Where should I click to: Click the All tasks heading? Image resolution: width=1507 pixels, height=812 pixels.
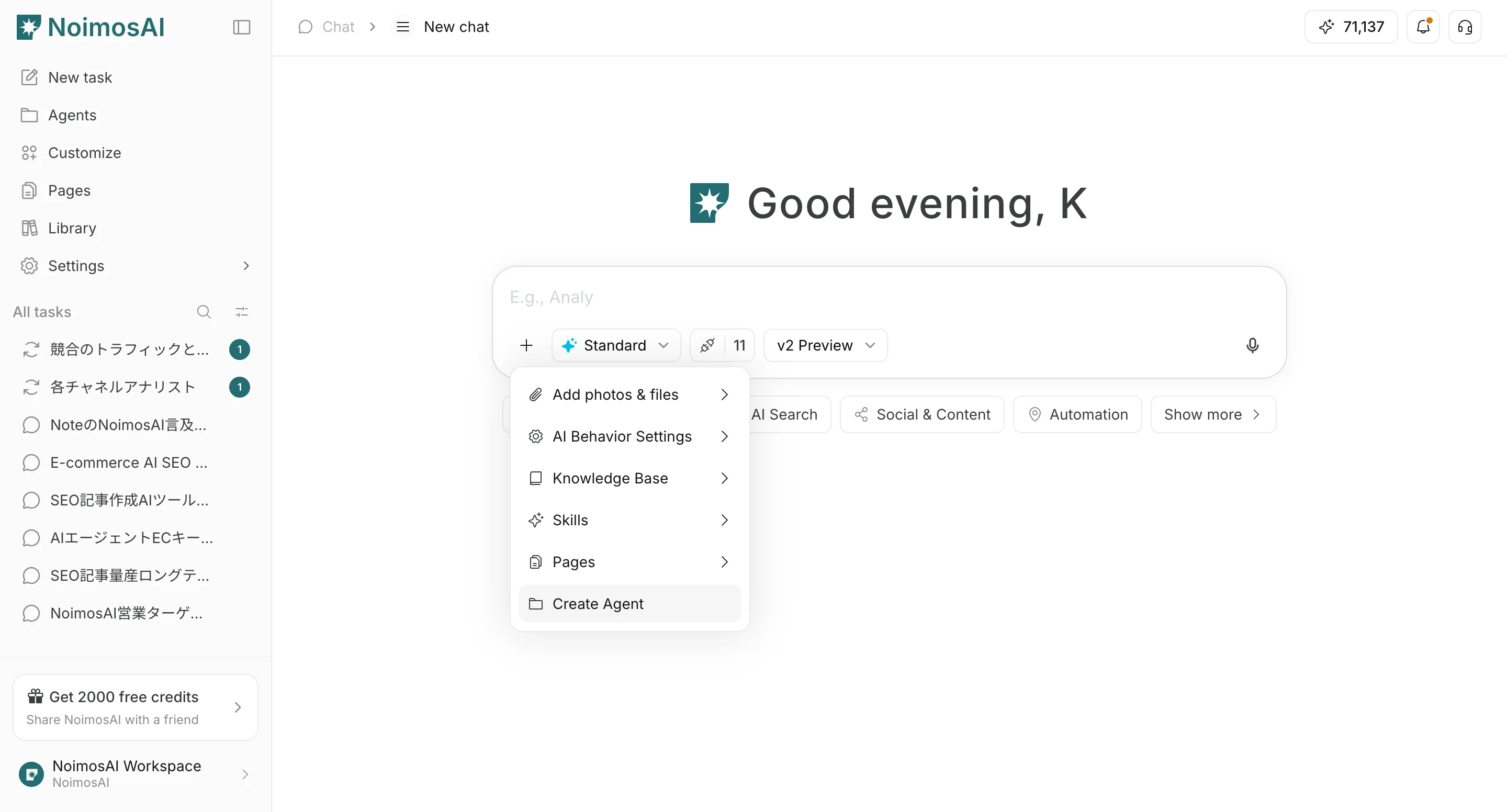(42, 312)
